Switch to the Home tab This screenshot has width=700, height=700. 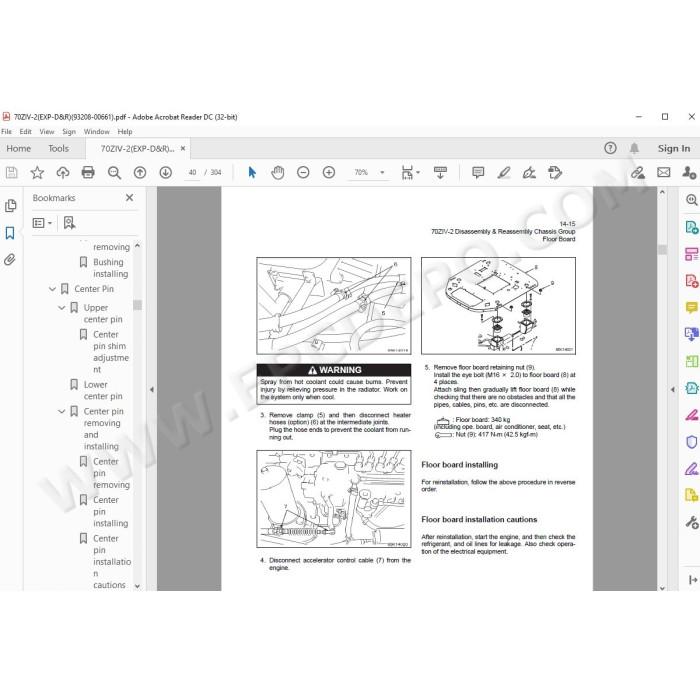coord(19,149)
